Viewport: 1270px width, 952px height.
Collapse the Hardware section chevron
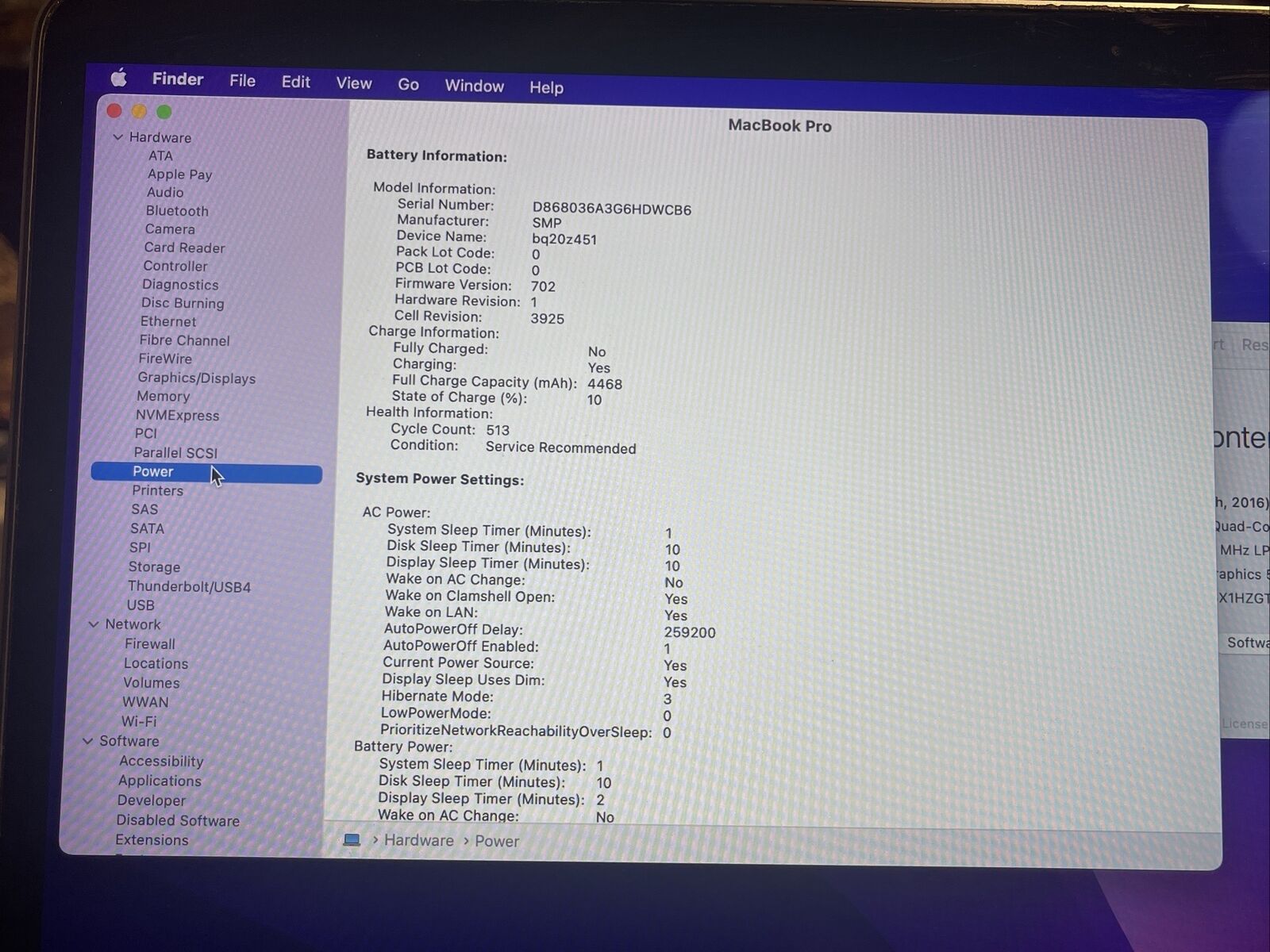pos(118,137)
